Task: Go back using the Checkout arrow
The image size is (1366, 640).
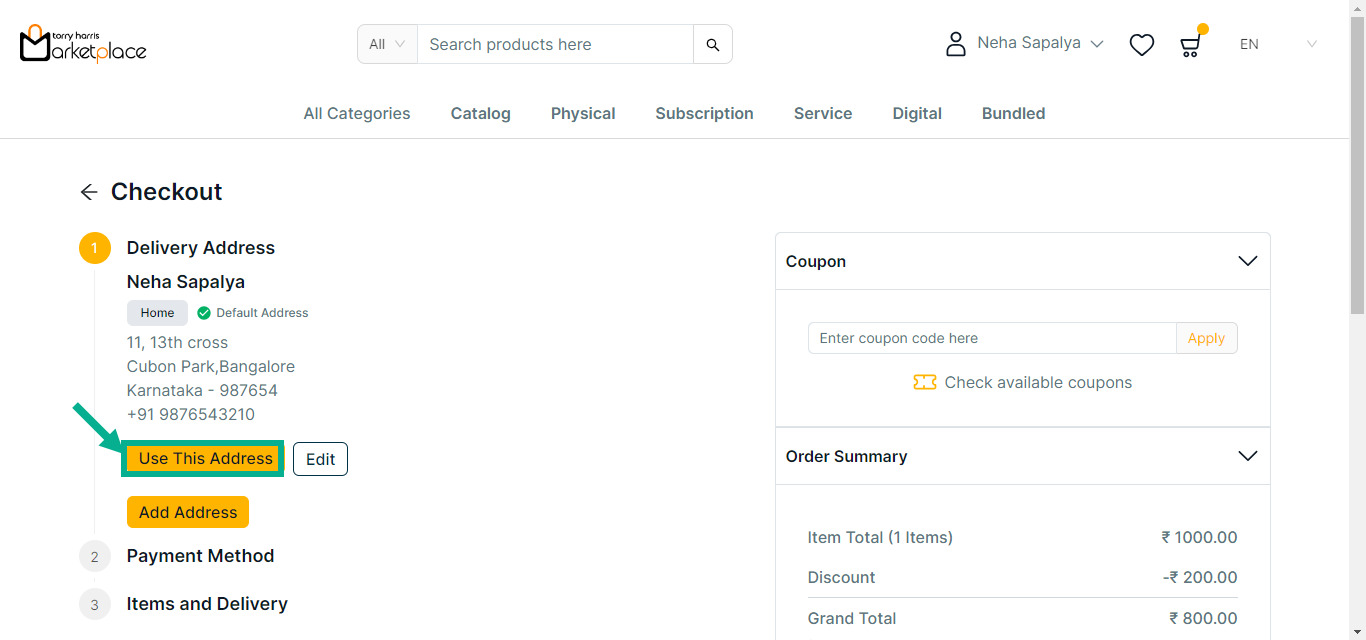Action: (x=89, y=192)
